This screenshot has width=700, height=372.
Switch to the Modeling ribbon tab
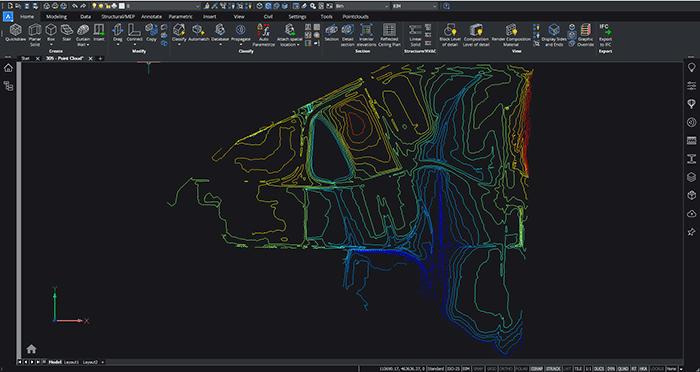(56, 17)
